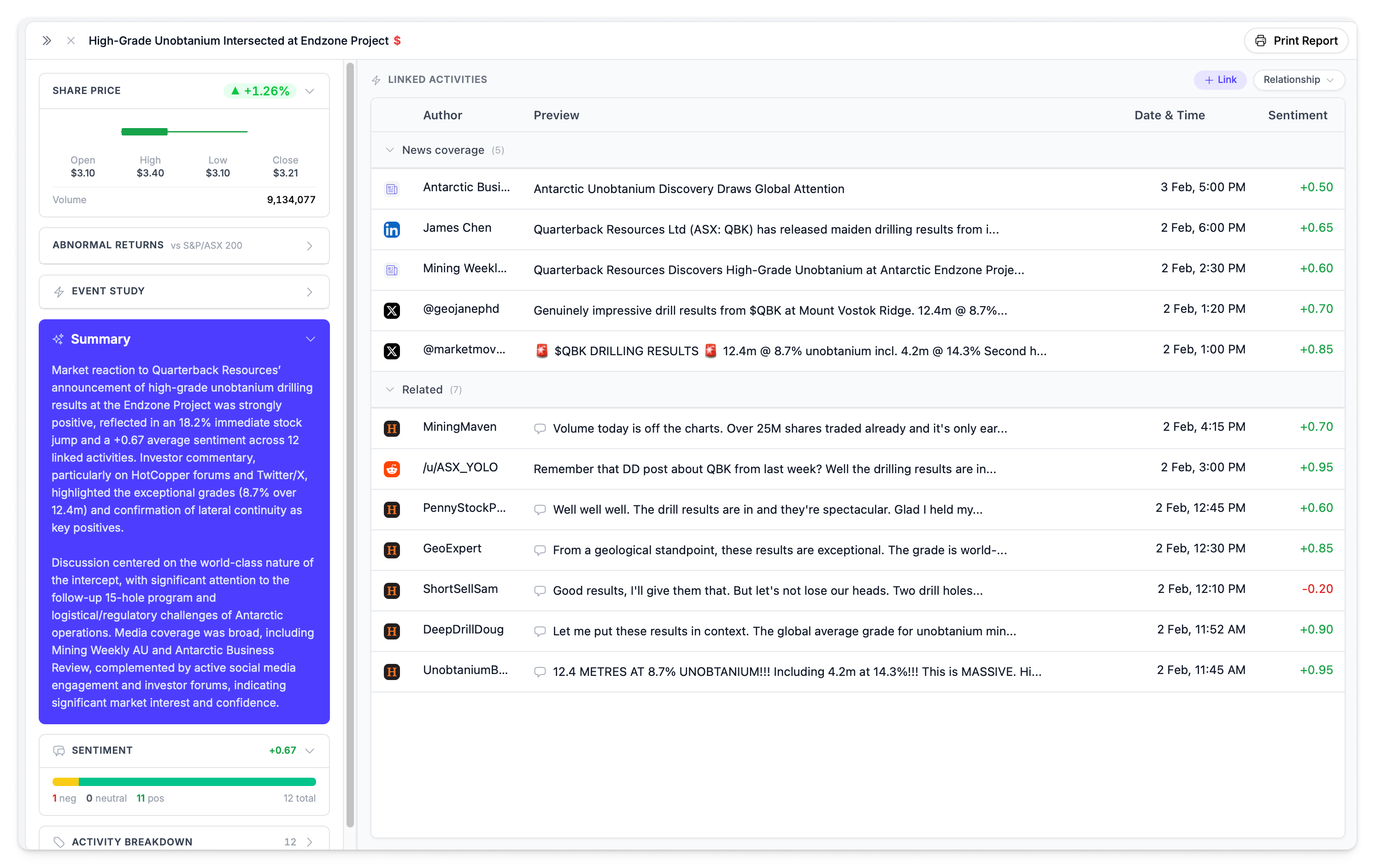Click the red dollar sign icon in title

point(397,41)
